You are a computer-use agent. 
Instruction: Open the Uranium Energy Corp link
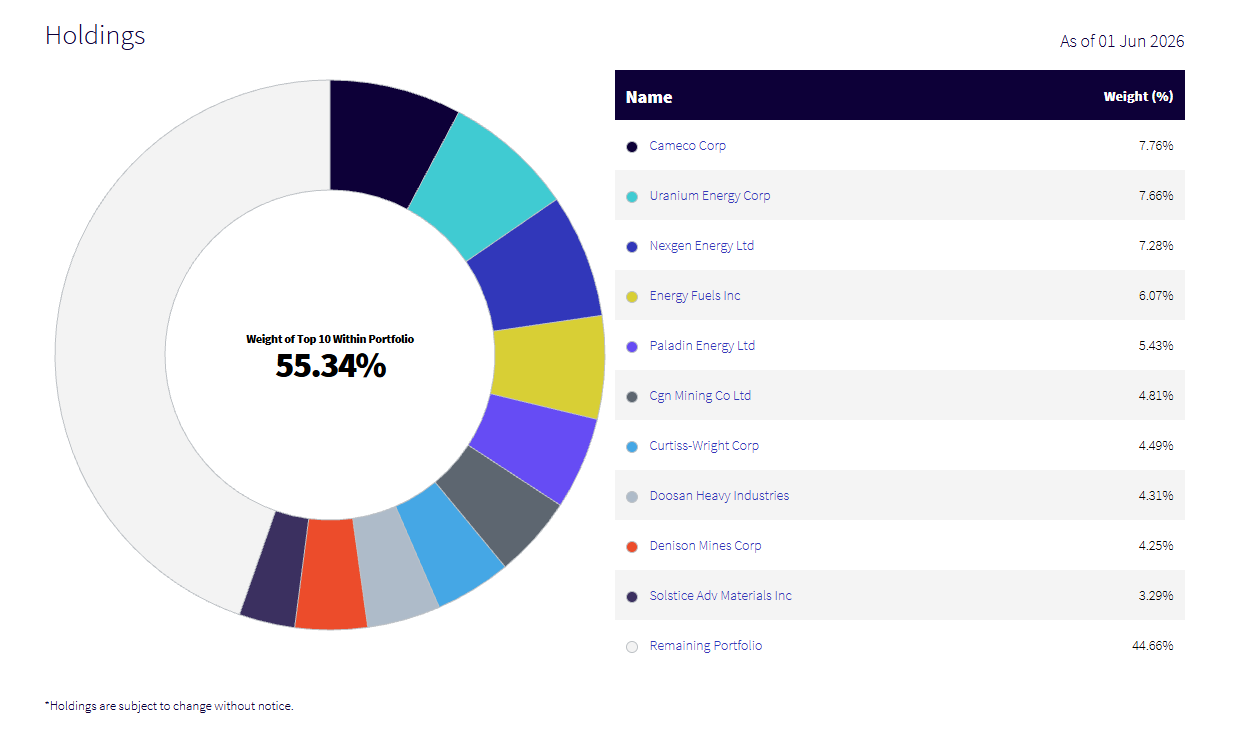point(710,196)
